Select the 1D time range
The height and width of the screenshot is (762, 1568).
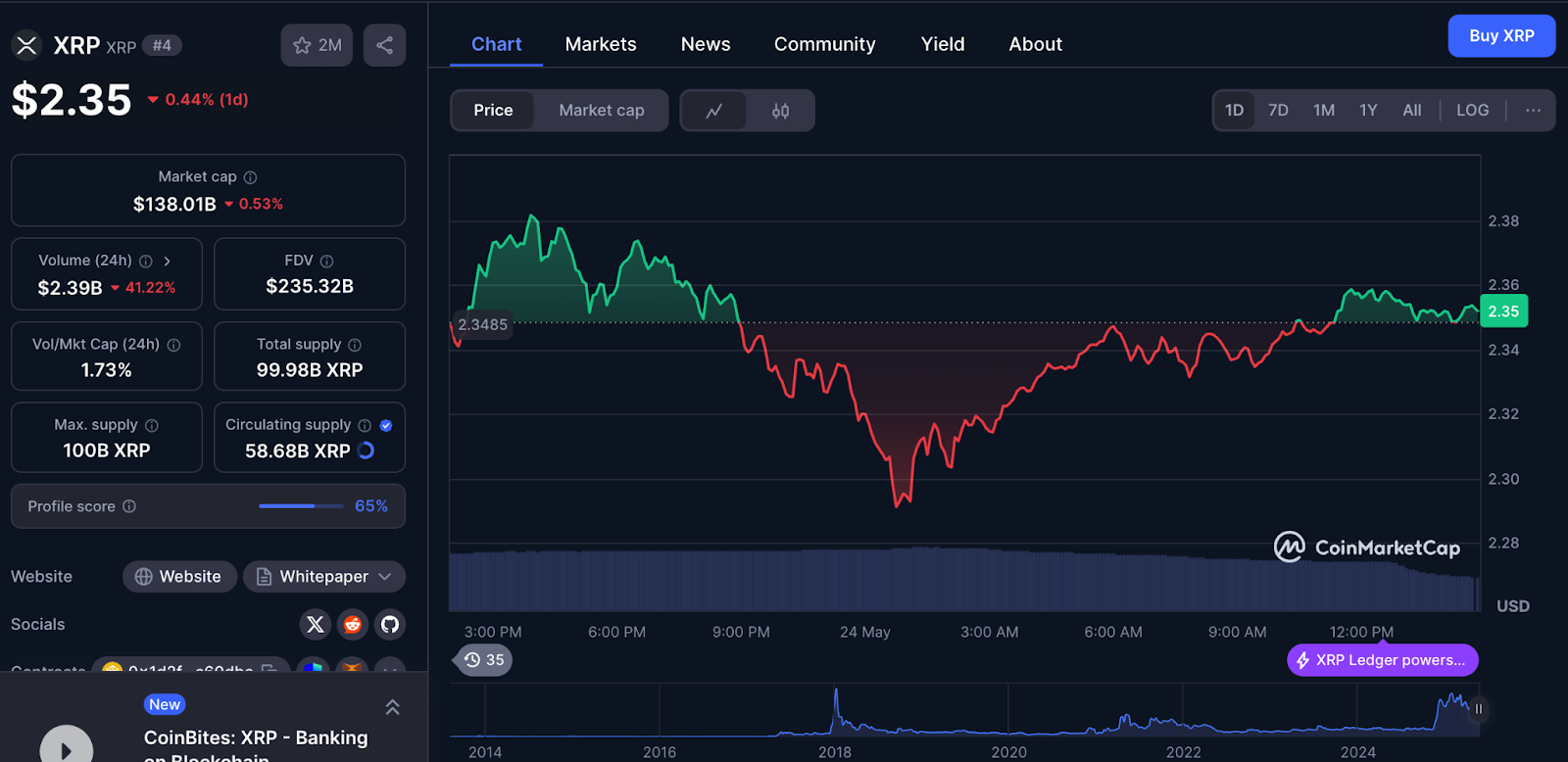pyautogui.click(x=1235, y=111)
